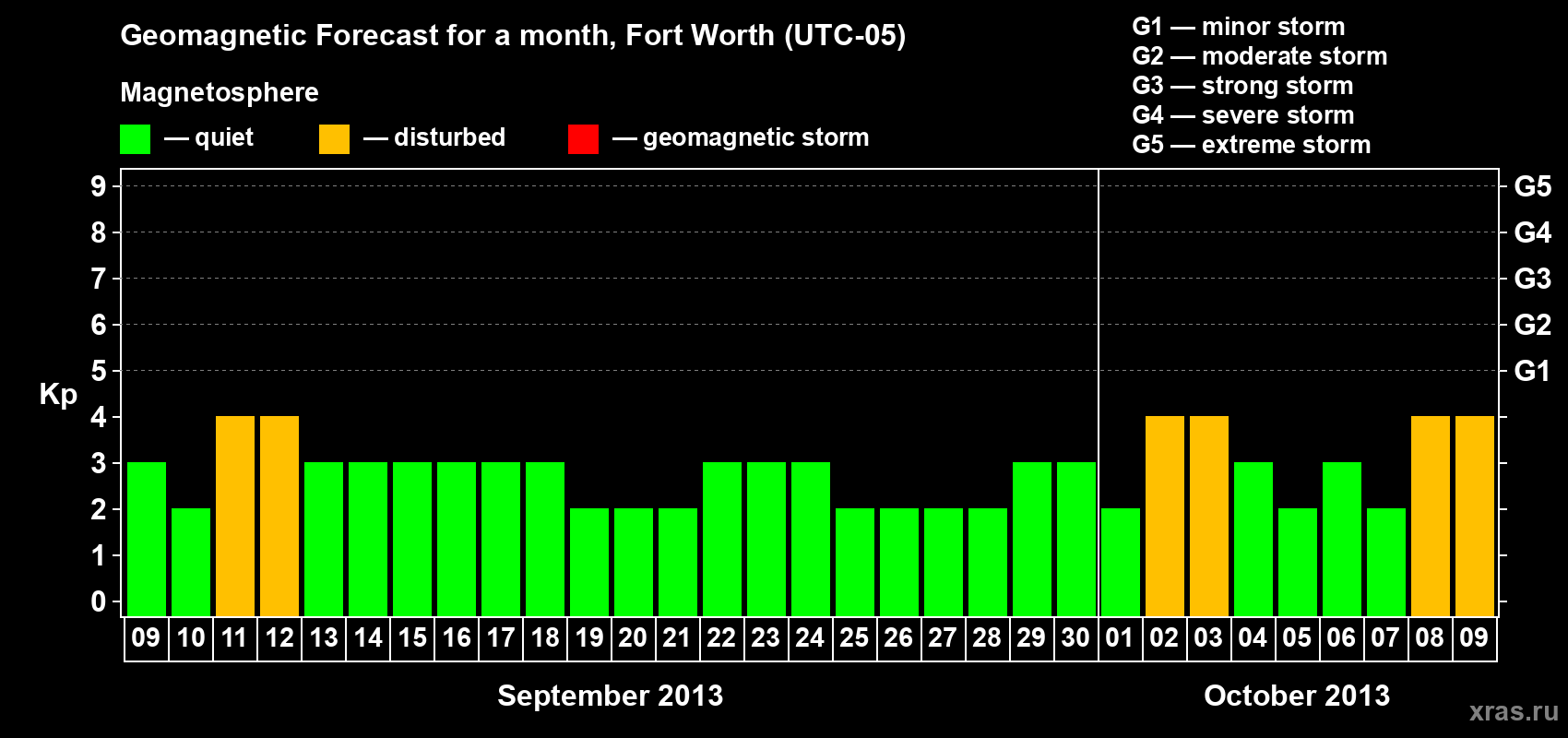The height and width of the screenshot is (738, 1568).
Task: Click the Kp axis label
Action: [58, 394]
